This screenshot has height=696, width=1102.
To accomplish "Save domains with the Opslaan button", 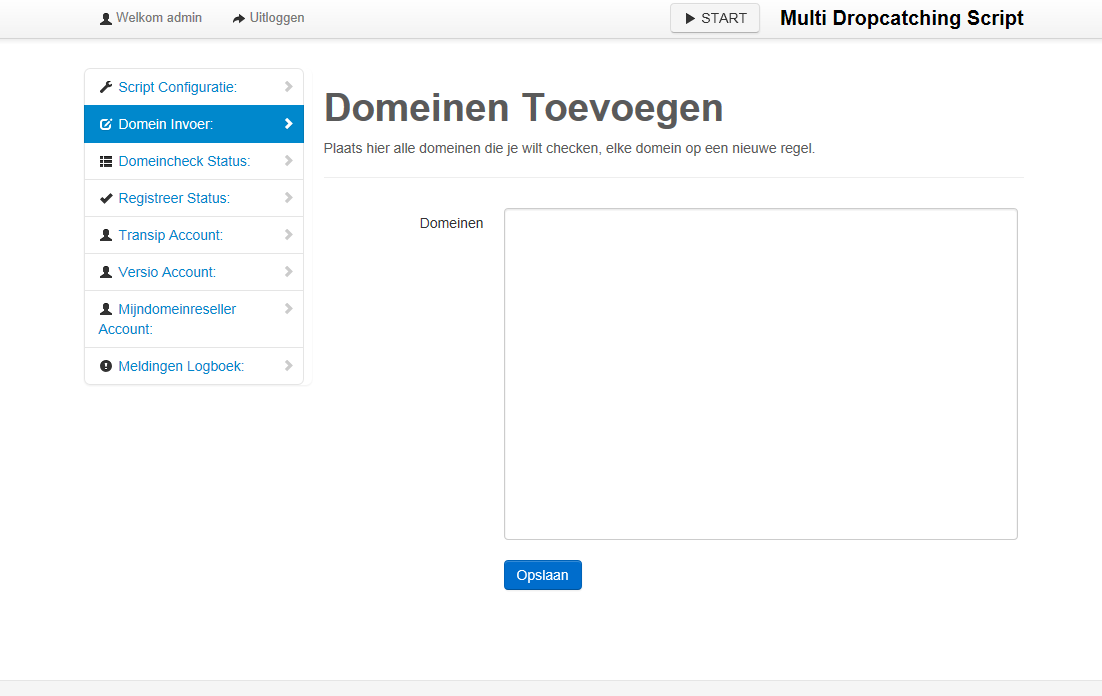I will click(x=542, y=575).
